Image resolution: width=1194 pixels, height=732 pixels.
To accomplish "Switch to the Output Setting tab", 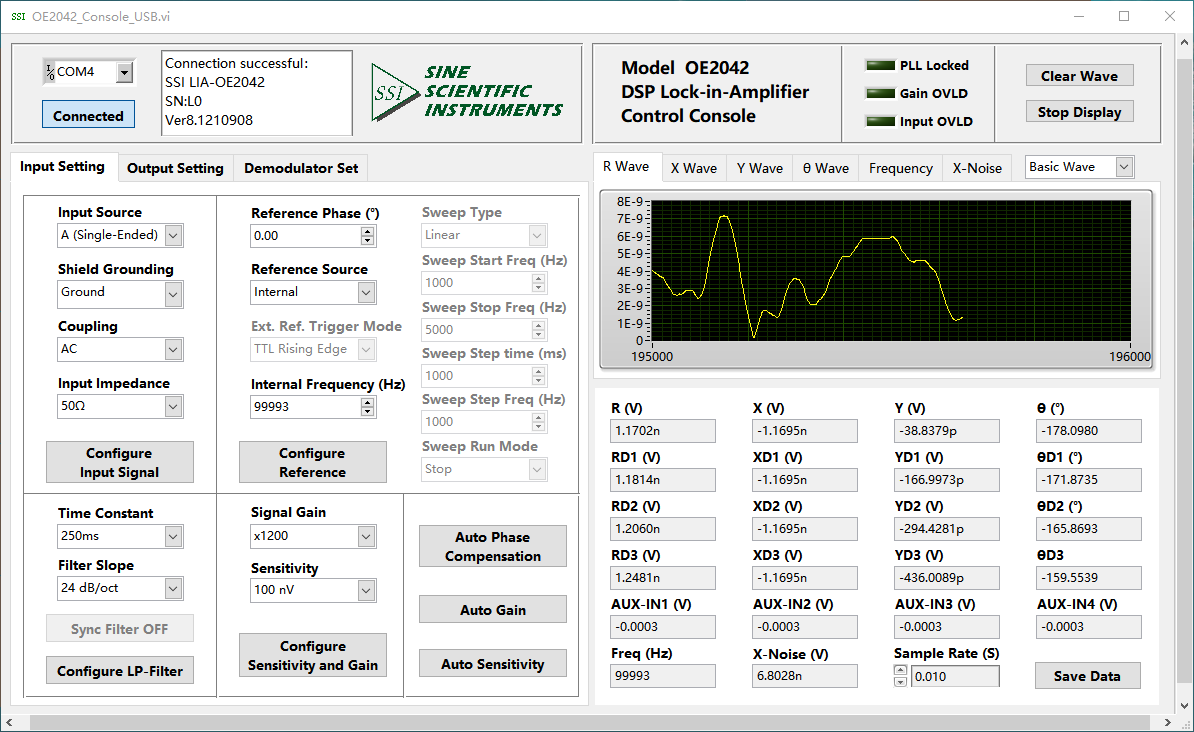I will (175, 168).
